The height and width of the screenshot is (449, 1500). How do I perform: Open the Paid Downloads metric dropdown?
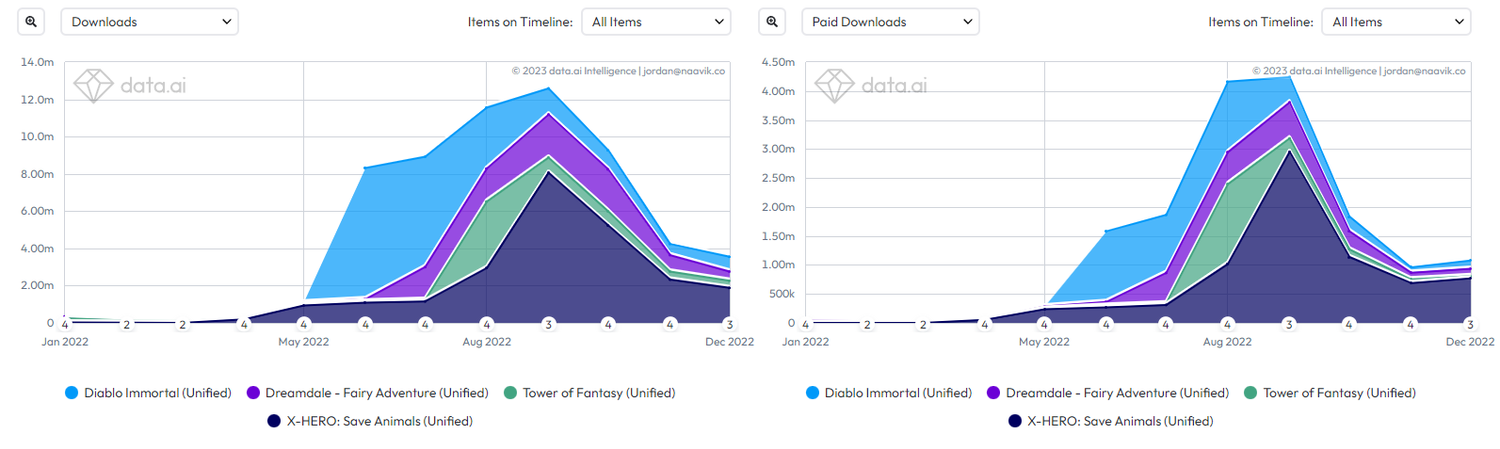[891, 21]
